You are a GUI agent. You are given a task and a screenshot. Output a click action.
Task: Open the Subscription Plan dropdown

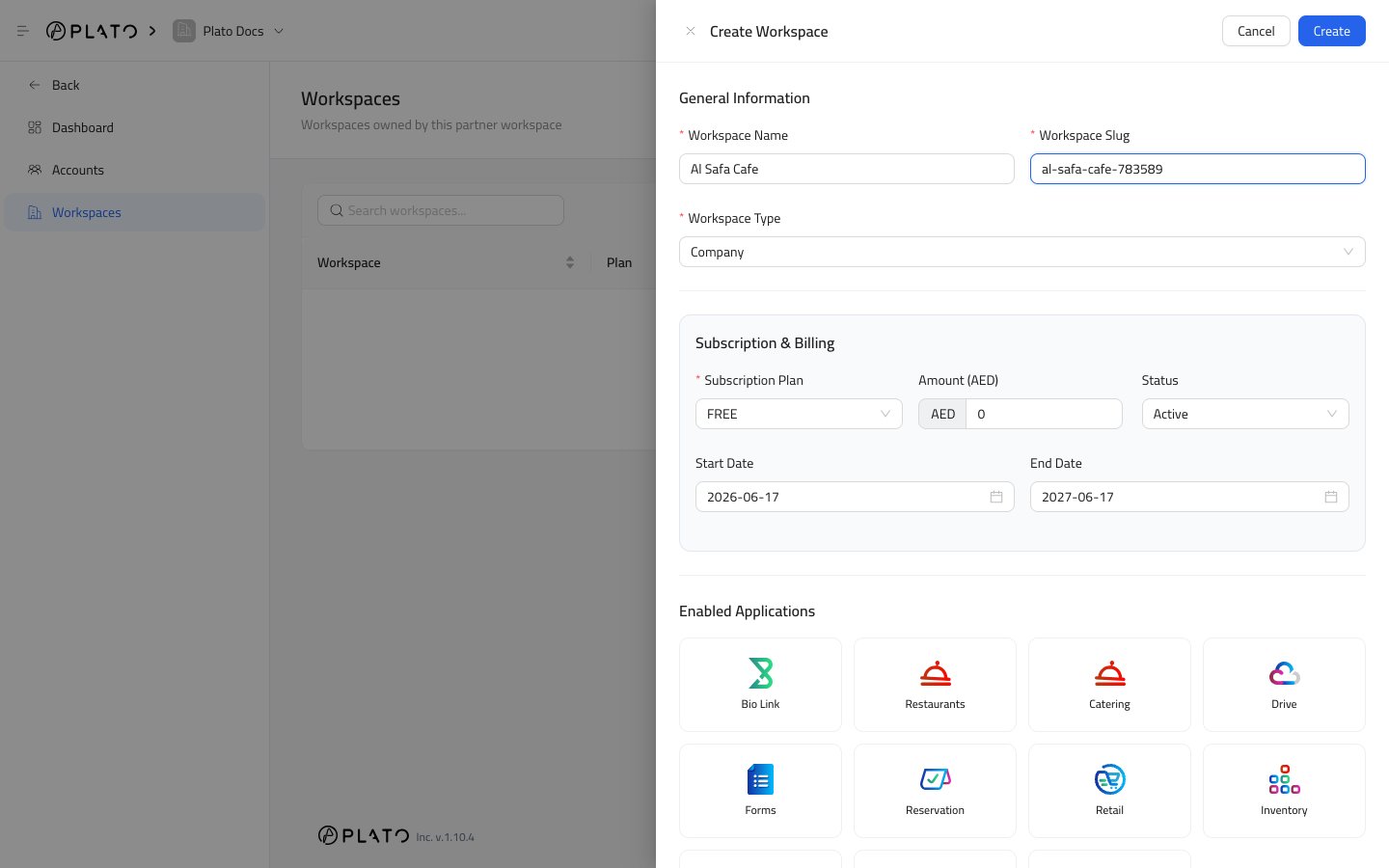pyautogui.click(x=799, y=414)
